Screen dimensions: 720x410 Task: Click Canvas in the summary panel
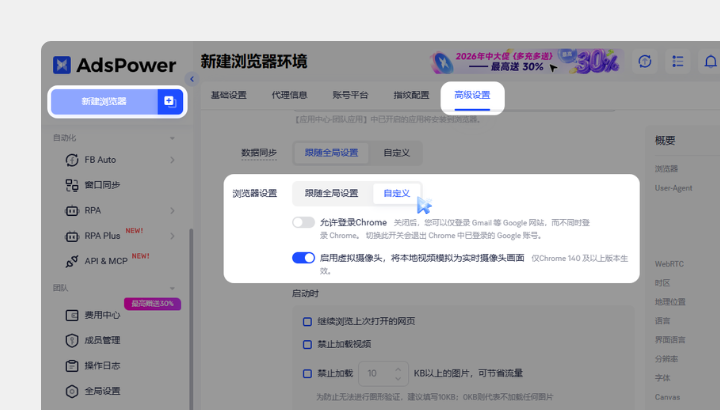click(x=667, y=397)
